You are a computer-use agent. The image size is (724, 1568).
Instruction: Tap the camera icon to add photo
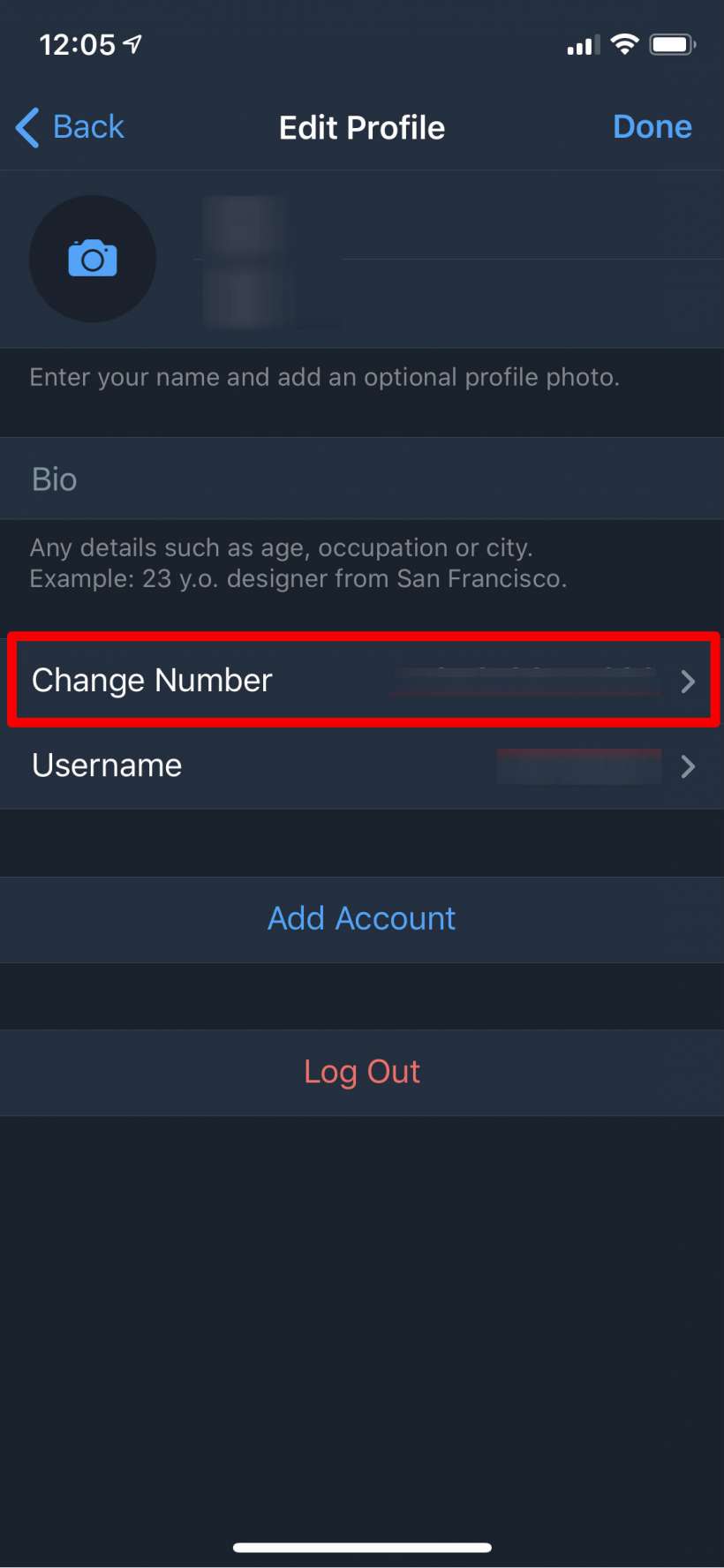[x=93, y=259]
